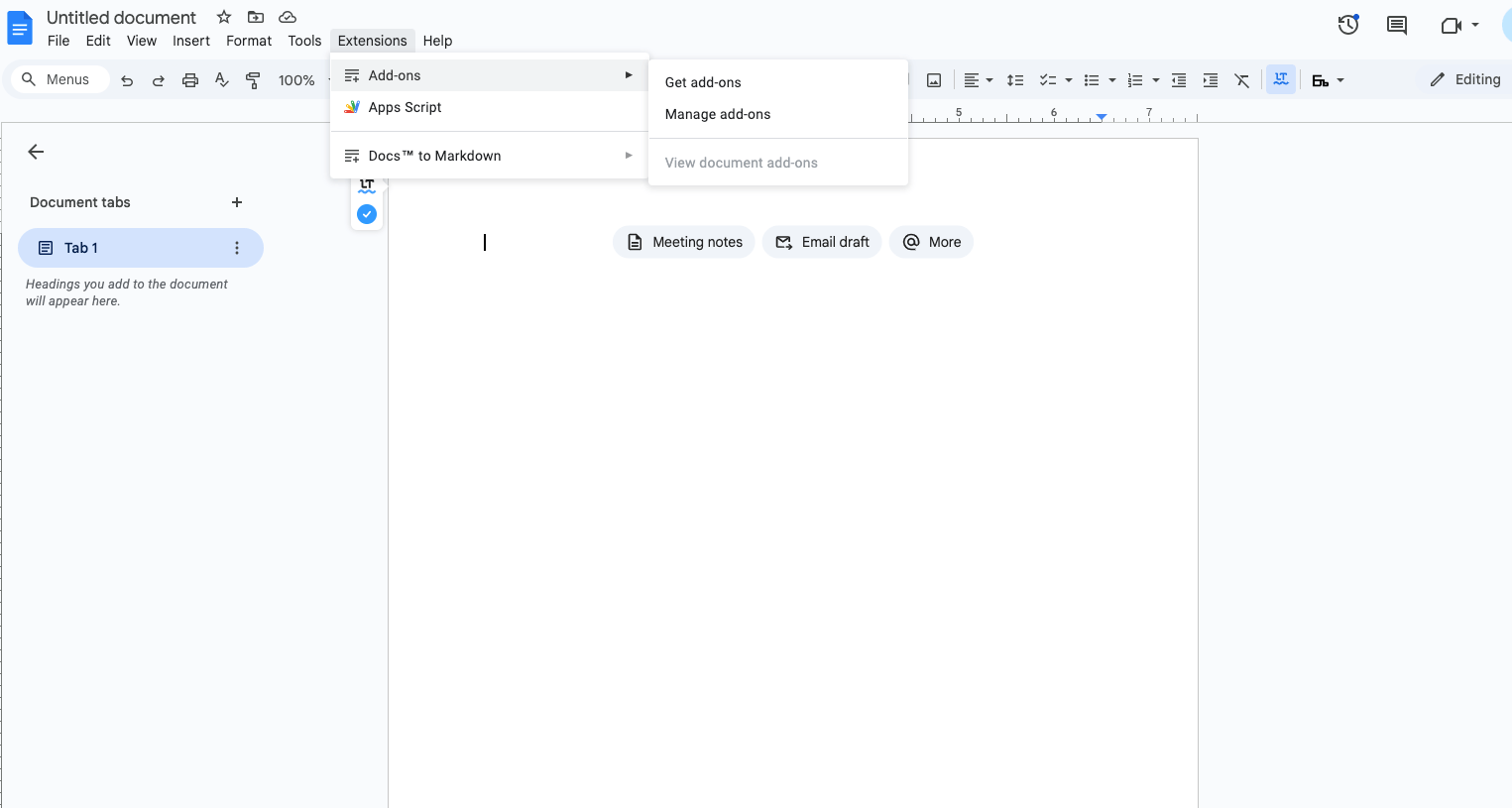Click the checklist icon
Viewport: 1512px width, 808px height.
[x=1047, y=80]
